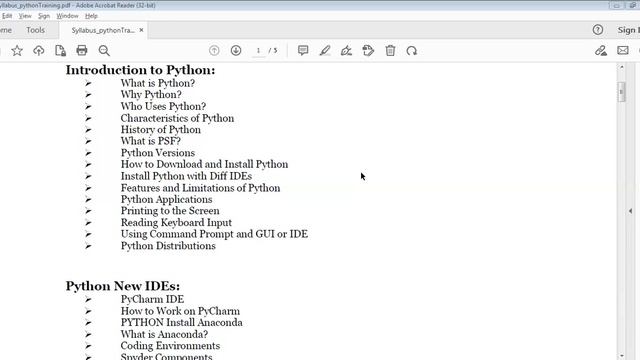Click the 'What is PSF?' line

pos(151,141)
